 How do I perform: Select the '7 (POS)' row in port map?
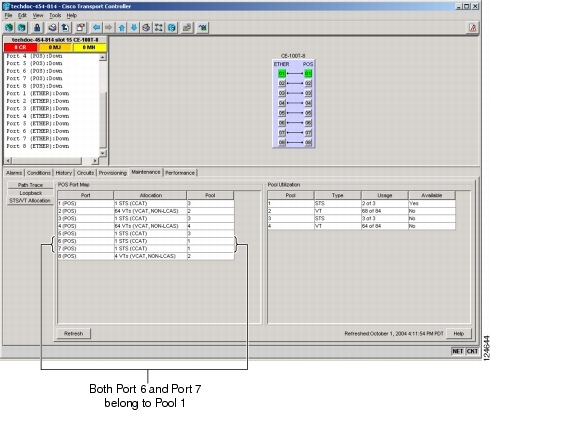pyautogui.click(x=146, y=249)
